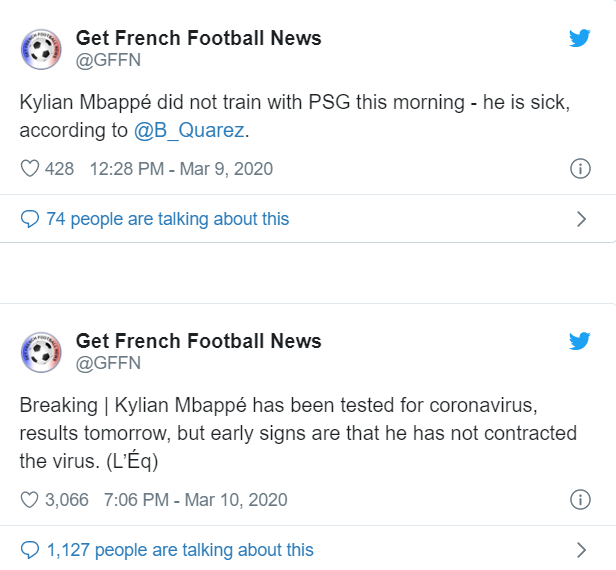
Task: Click Twitter bird icon on second tweet
Action: [579, 341]
